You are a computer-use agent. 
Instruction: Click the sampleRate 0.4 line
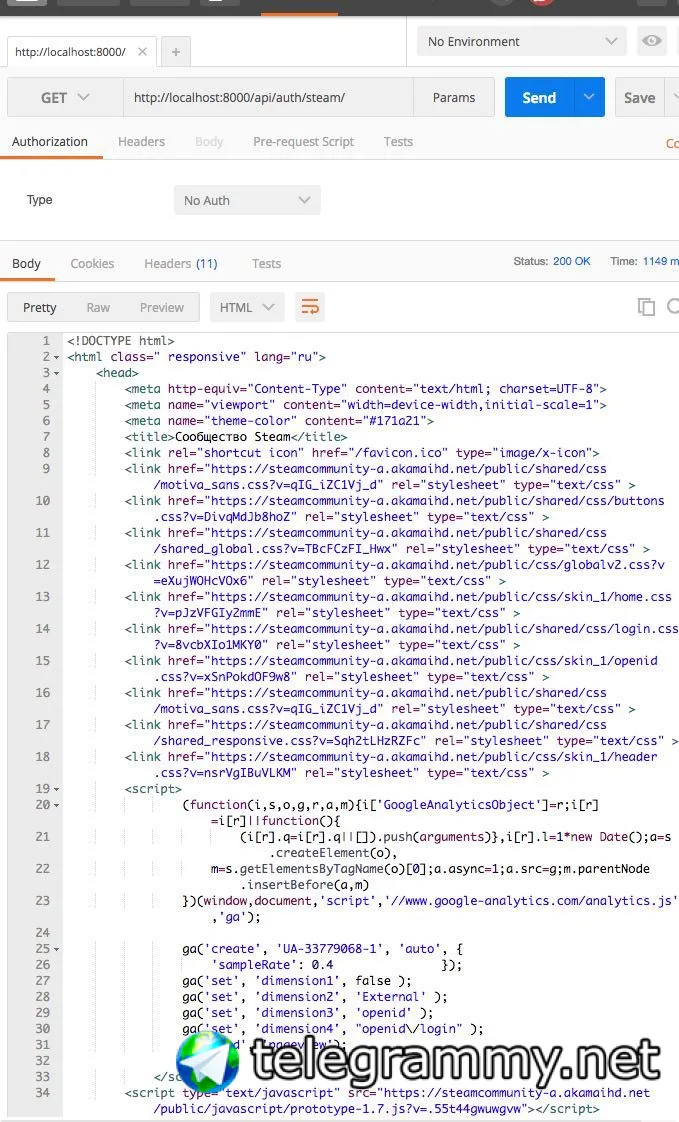pos(336,965)
